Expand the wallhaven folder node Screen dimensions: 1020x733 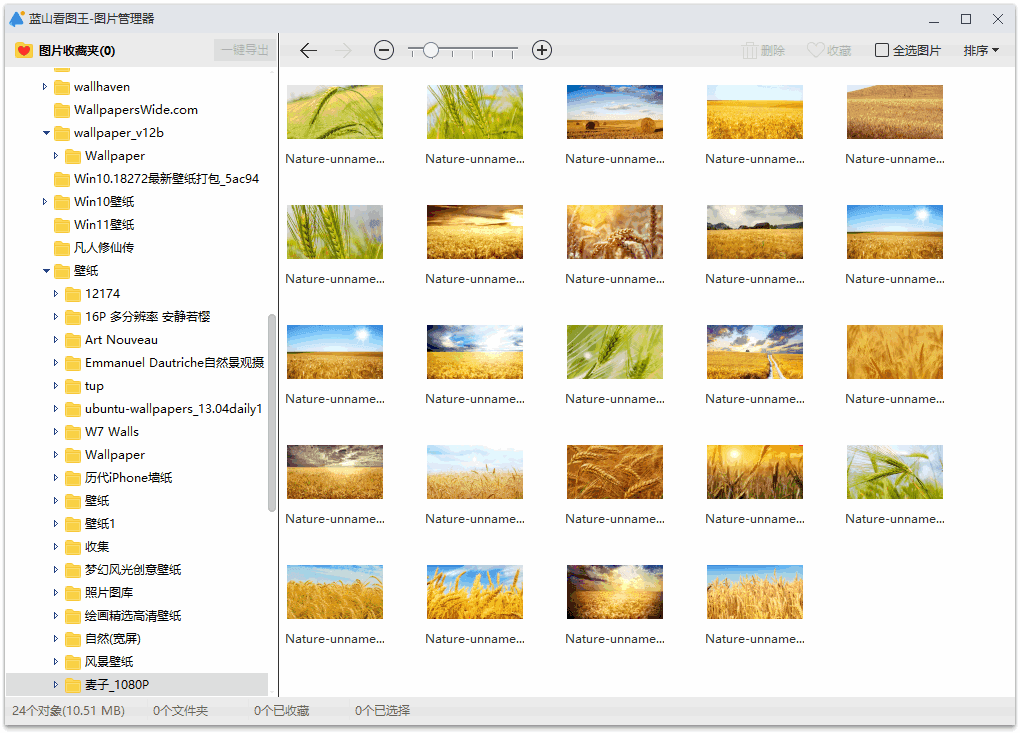point(46,87)
